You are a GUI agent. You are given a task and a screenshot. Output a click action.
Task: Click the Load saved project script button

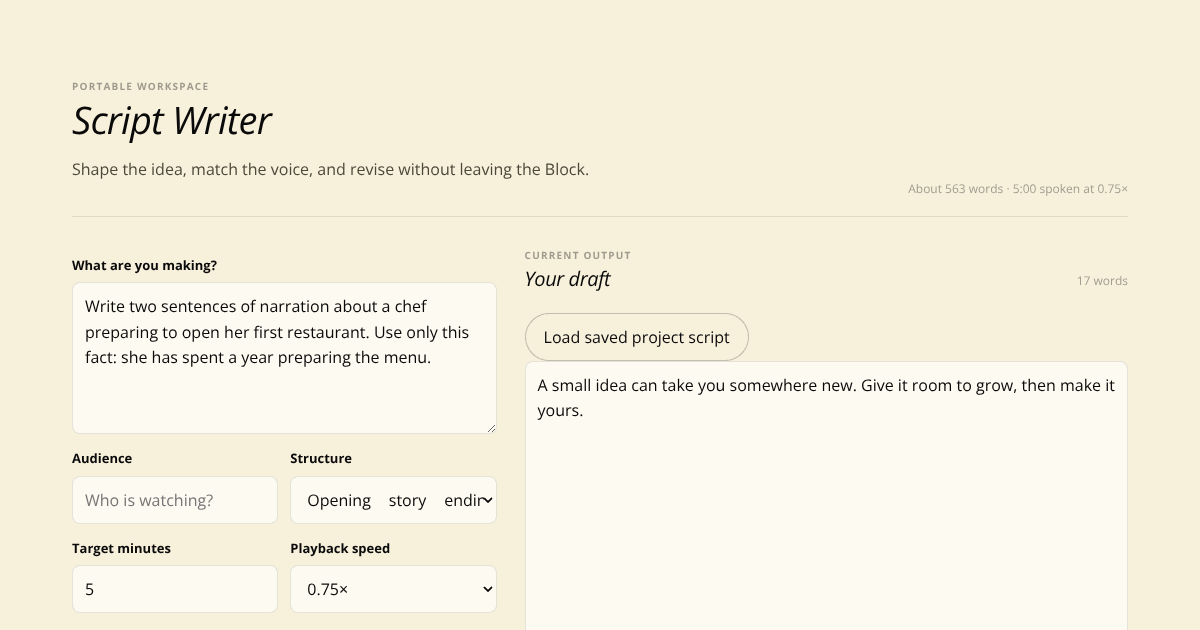[637, 337]
